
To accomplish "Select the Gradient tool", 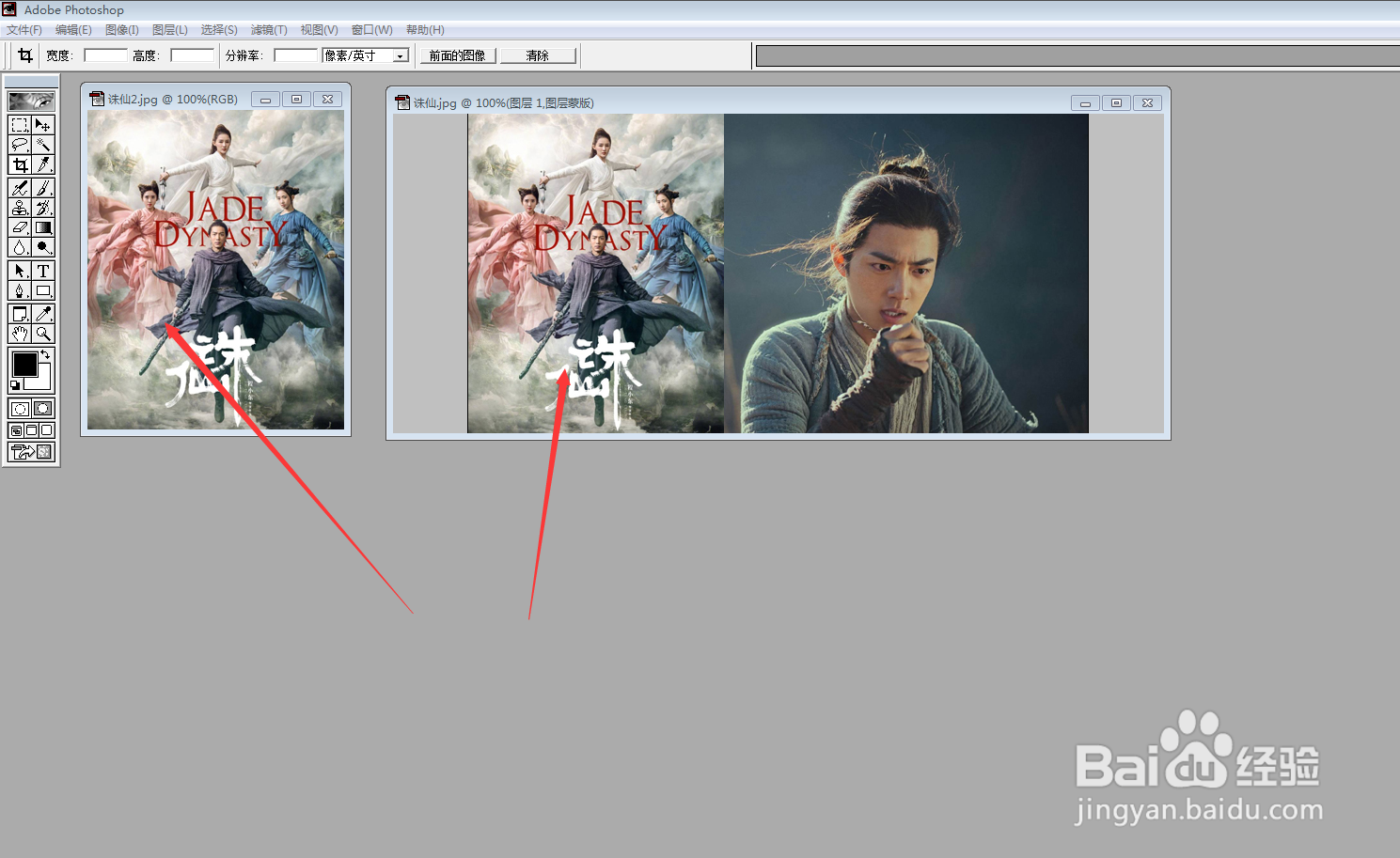I will (x=43, y=227).
